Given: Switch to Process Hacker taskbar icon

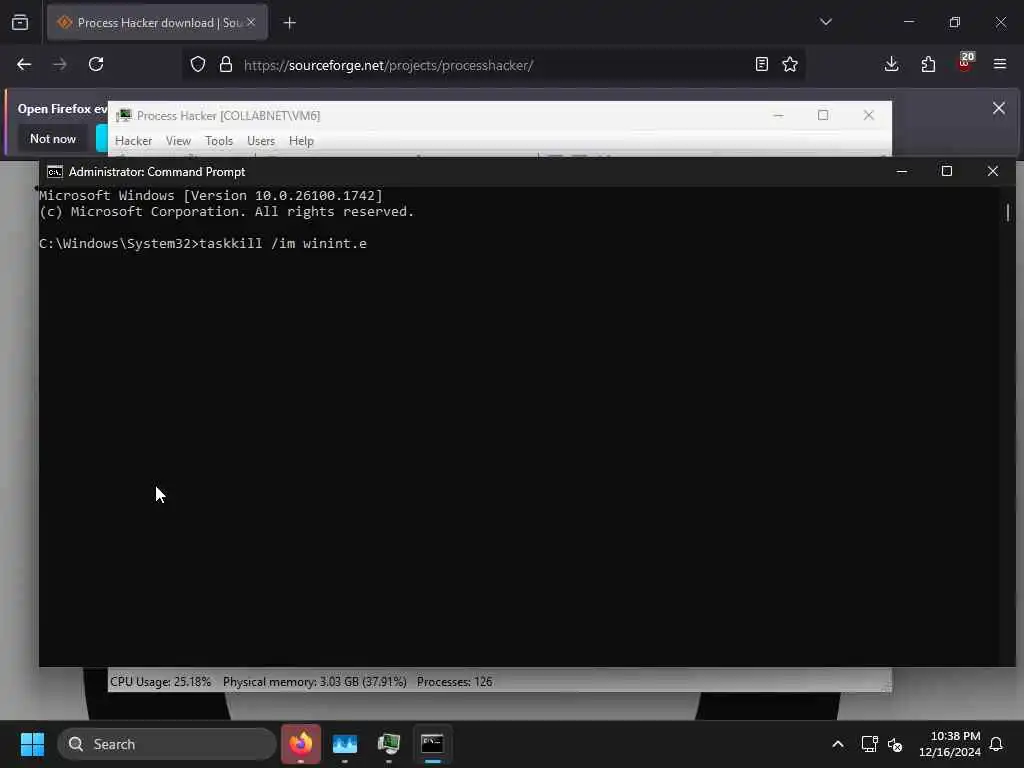Looking at the screenshot, I should [389, 744].
